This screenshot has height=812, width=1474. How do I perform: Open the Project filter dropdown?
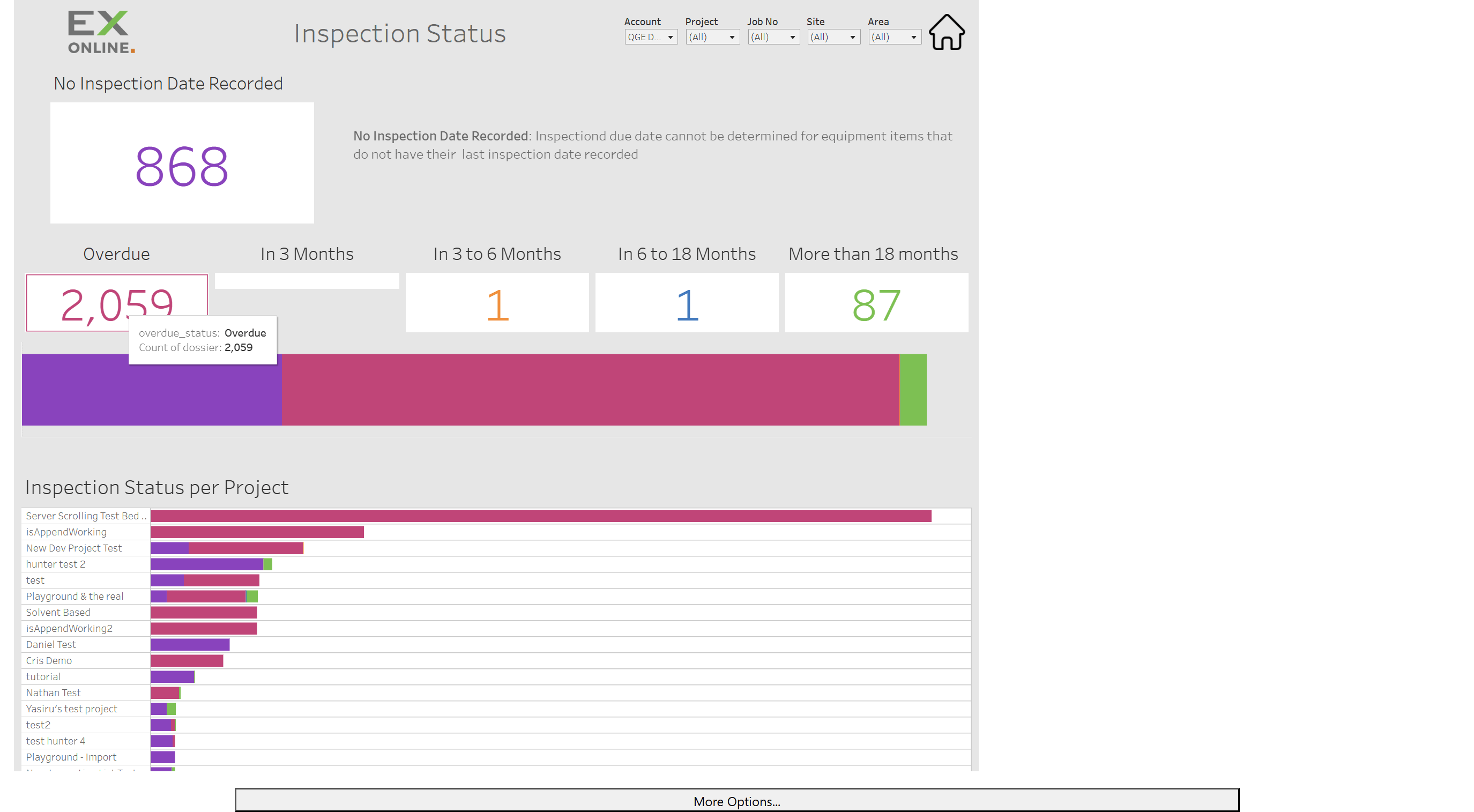(x=712, y=37)
